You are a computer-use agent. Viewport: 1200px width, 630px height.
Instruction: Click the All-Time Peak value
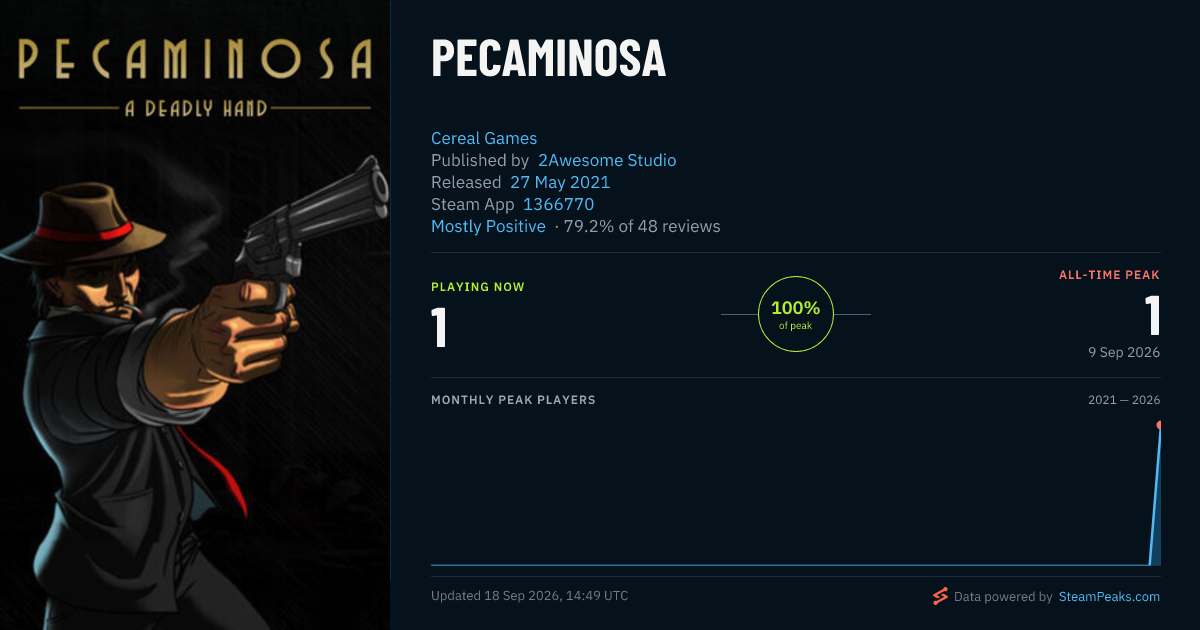pyautogui.click(x=1152, y=316)
